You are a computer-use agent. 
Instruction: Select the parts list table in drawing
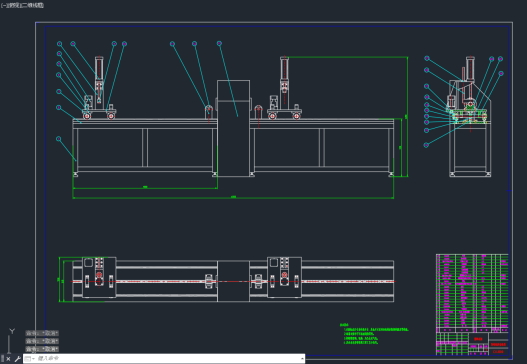pyautogui.click(x=472, y=293)
